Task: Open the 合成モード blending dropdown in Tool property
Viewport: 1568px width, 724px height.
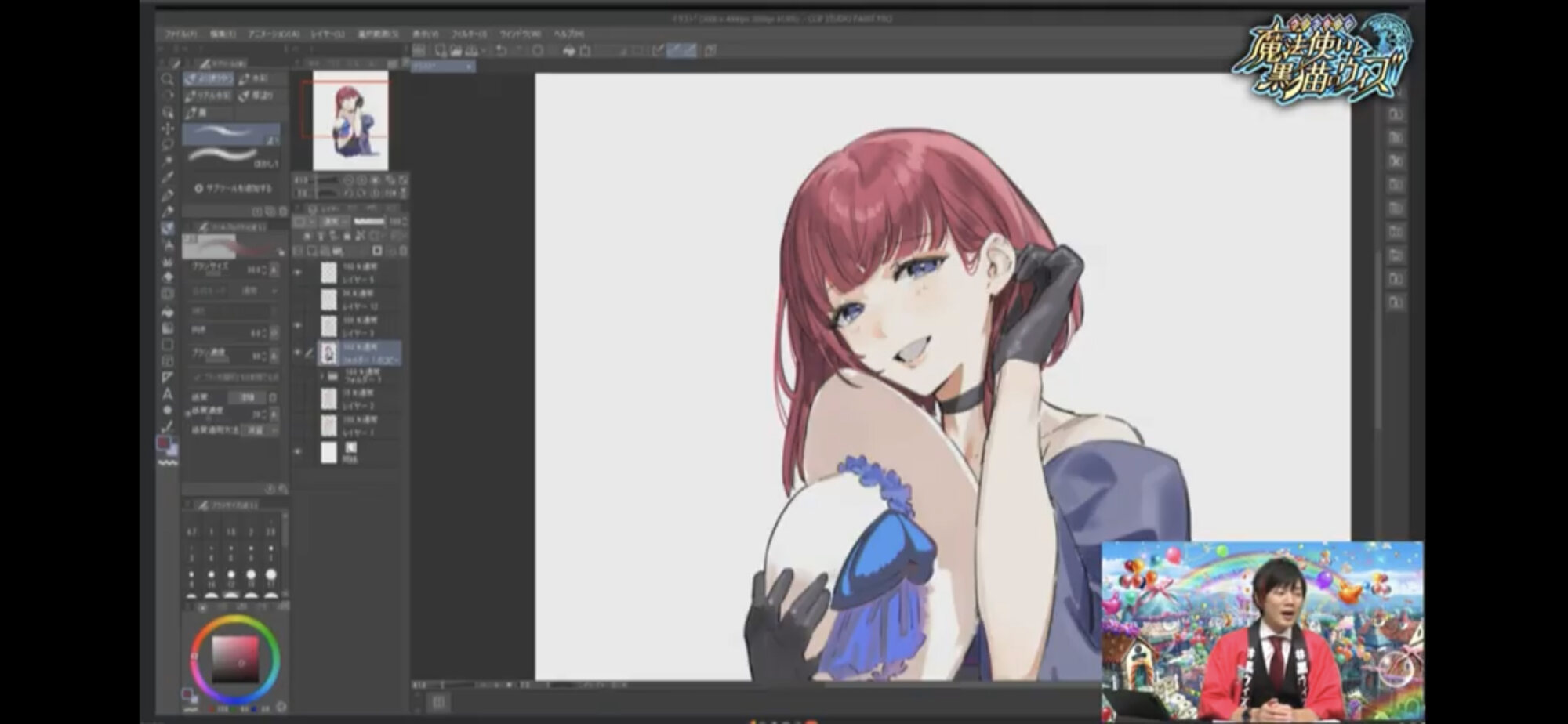Action: (259, 291)
